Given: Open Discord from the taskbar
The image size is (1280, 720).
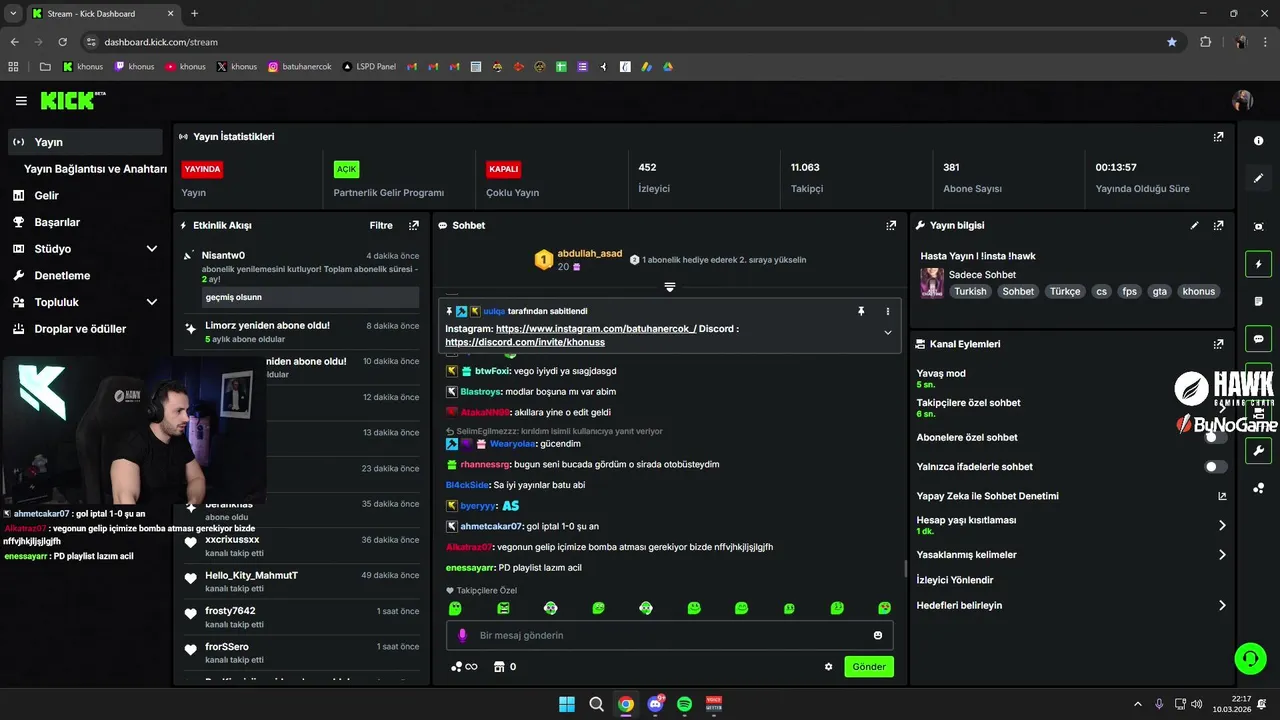Looking at the screenshot, I should coord(655,704).
